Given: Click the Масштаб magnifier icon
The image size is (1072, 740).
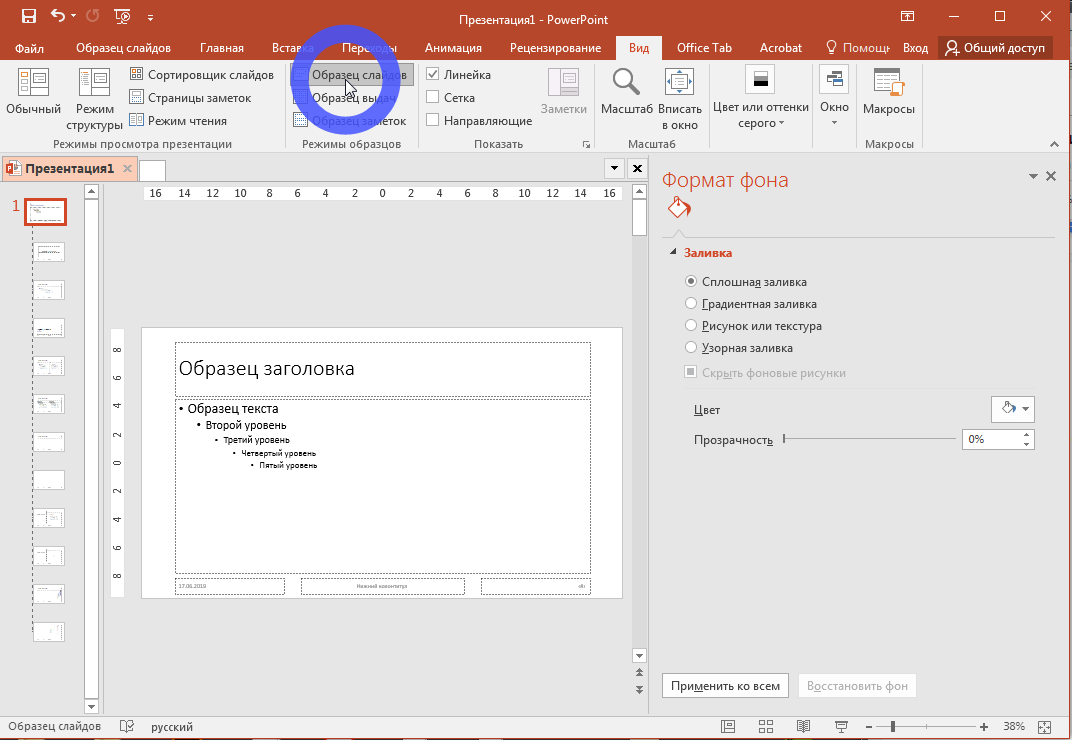Looking at the screenshot, I should 626,83.
